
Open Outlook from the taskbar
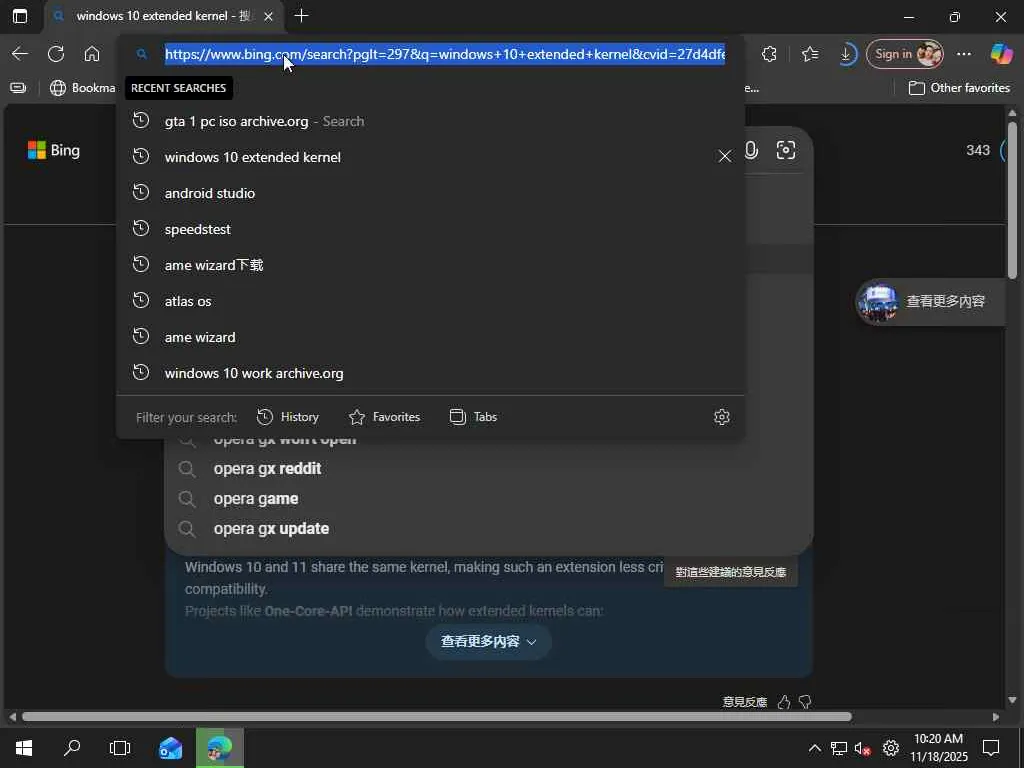point(170,748)
